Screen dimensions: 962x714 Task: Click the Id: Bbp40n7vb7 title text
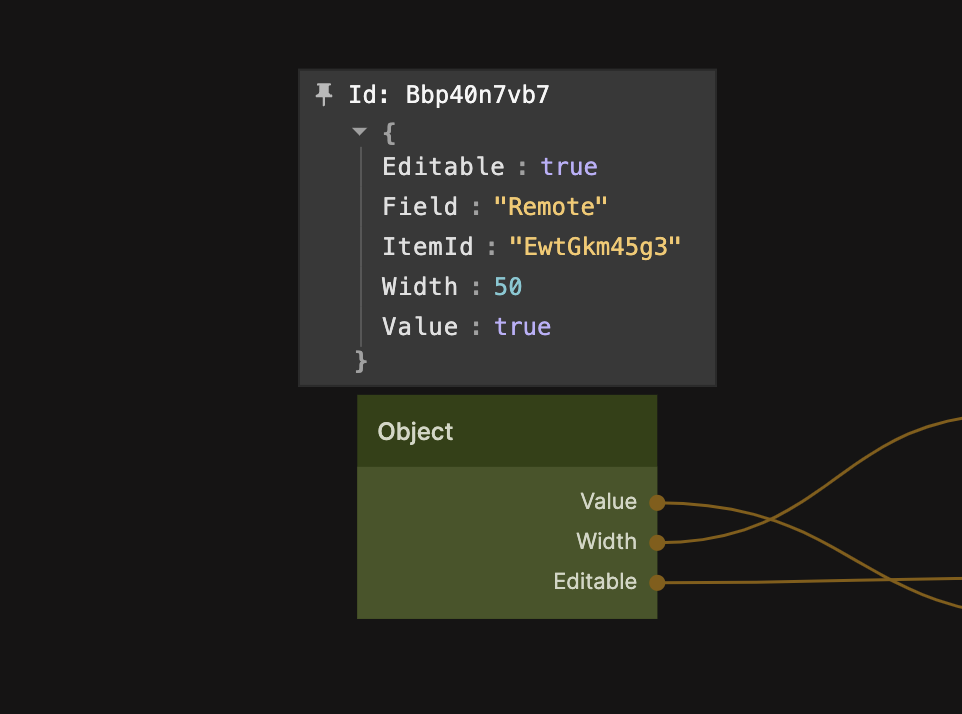tap(448, 96)
